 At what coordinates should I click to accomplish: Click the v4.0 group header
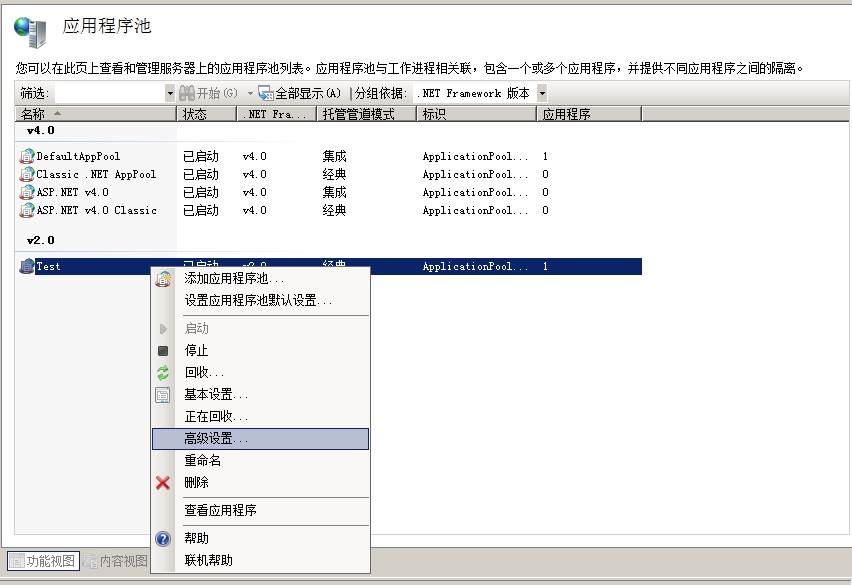tap(41, 130)
